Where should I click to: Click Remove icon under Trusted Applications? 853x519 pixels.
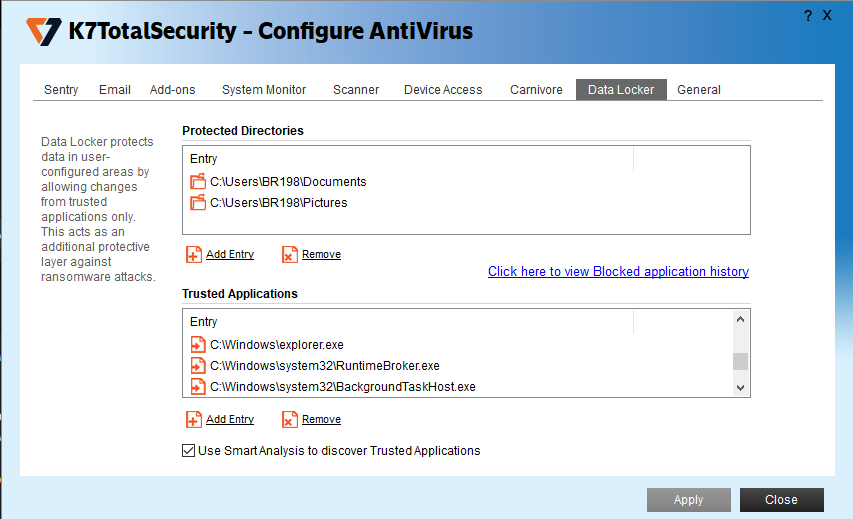[x=290, y=420]
